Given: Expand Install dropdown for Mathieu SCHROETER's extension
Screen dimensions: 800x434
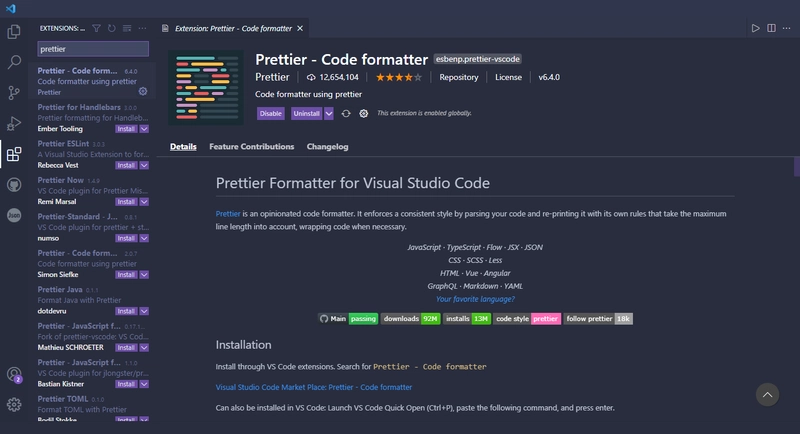Looking at the screenshot, I should pyautogui.click(x=144, y=348).
